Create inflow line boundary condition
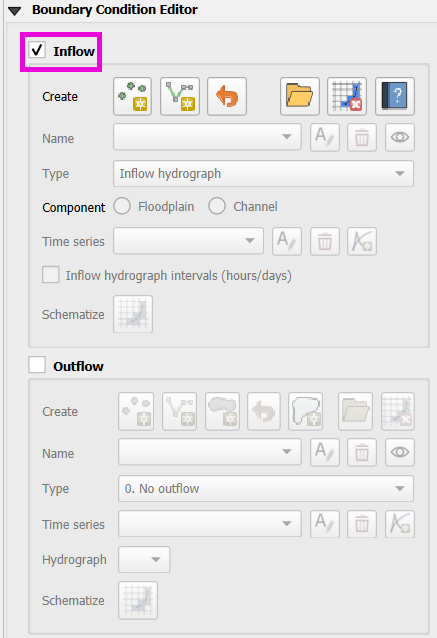437x638 pixels. (180, 96)
